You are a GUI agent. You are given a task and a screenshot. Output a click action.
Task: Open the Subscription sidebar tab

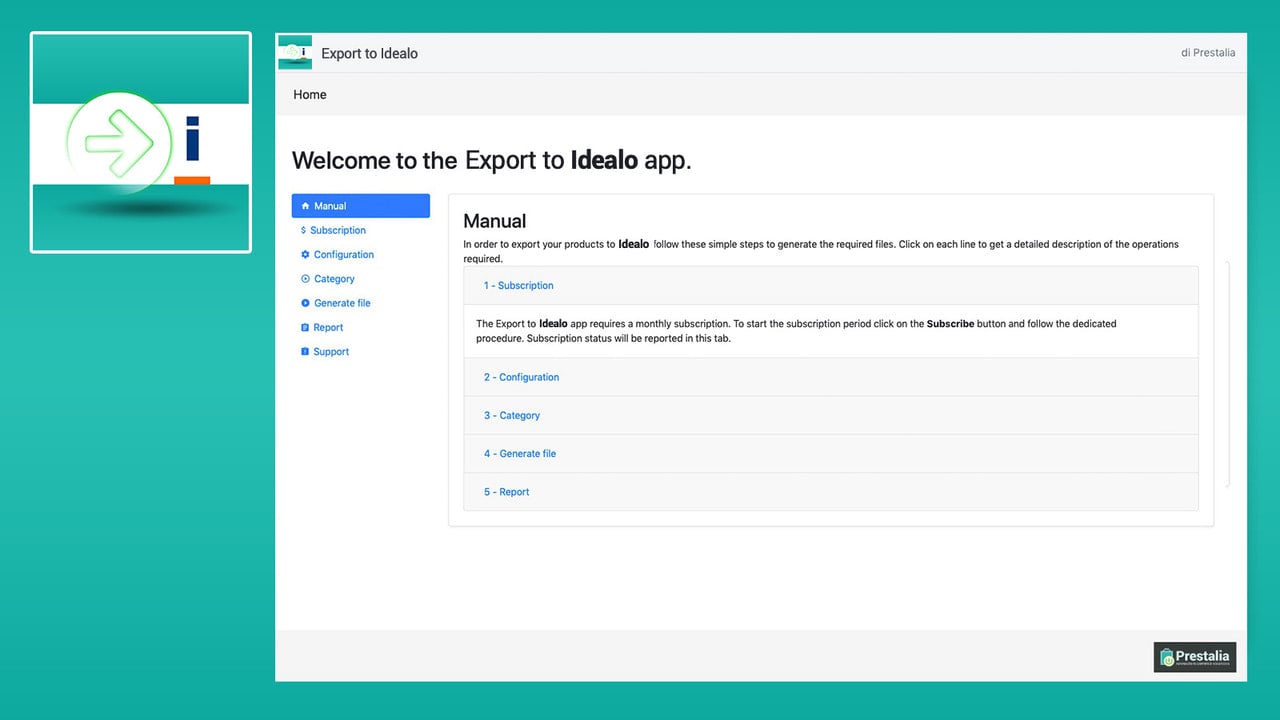pos(361,230)
